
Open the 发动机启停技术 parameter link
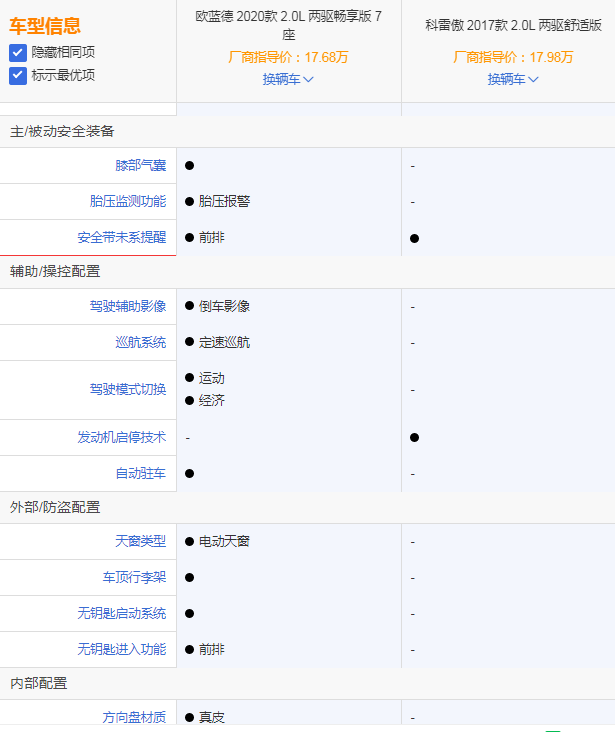tap(122, 438)
